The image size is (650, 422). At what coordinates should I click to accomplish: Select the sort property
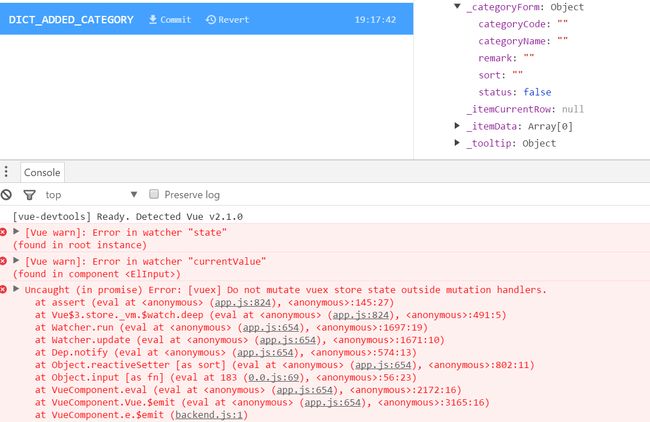coord(500,75)
